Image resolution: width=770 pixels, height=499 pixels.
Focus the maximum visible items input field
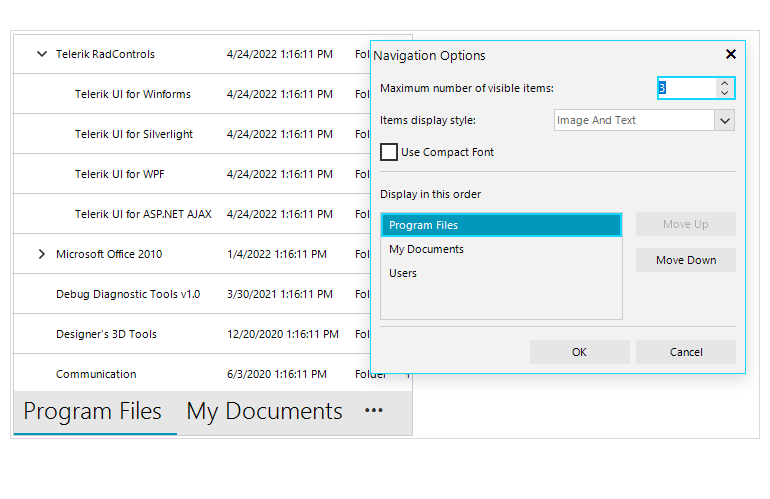tap(687, 88)
